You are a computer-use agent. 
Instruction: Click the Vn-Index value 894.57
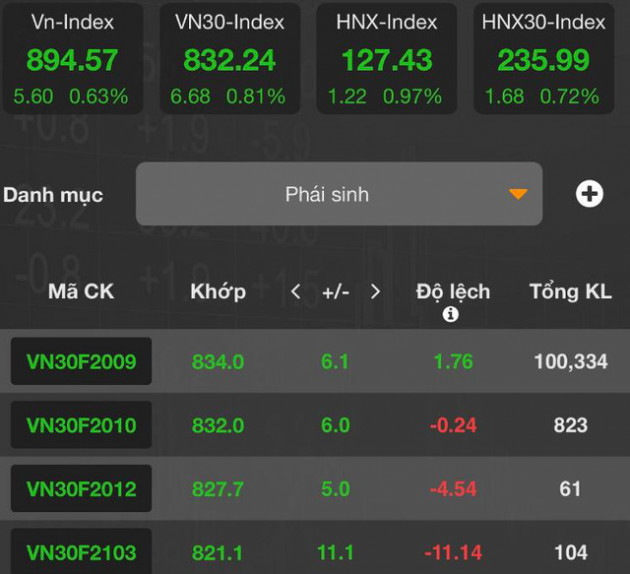click(x=72, y=60)
